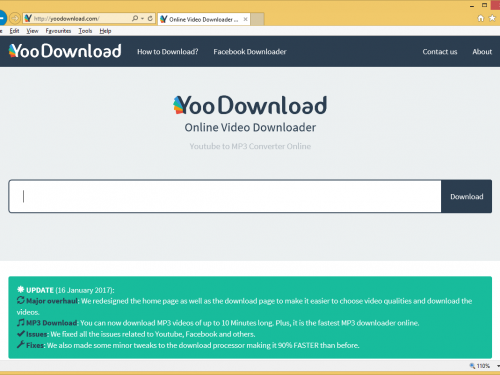The image size is (500, 375).
Task: Open the Contact us link
Action: click(x=440, y=52)
